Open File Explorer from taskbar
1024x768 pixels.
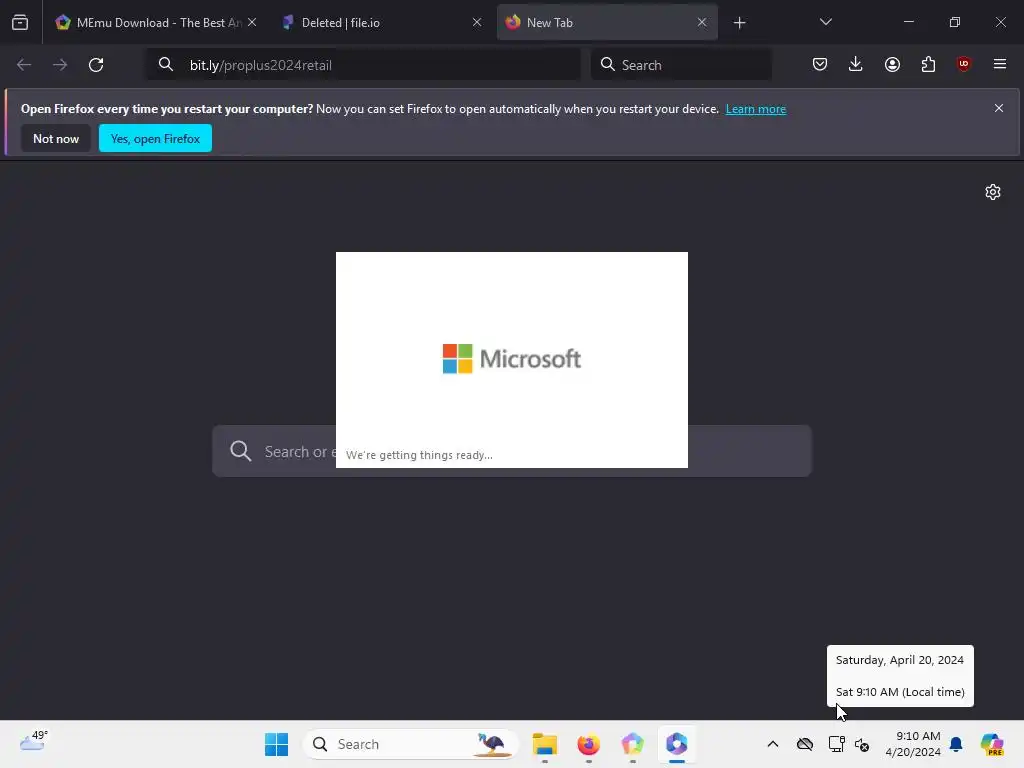click(545, 744)
